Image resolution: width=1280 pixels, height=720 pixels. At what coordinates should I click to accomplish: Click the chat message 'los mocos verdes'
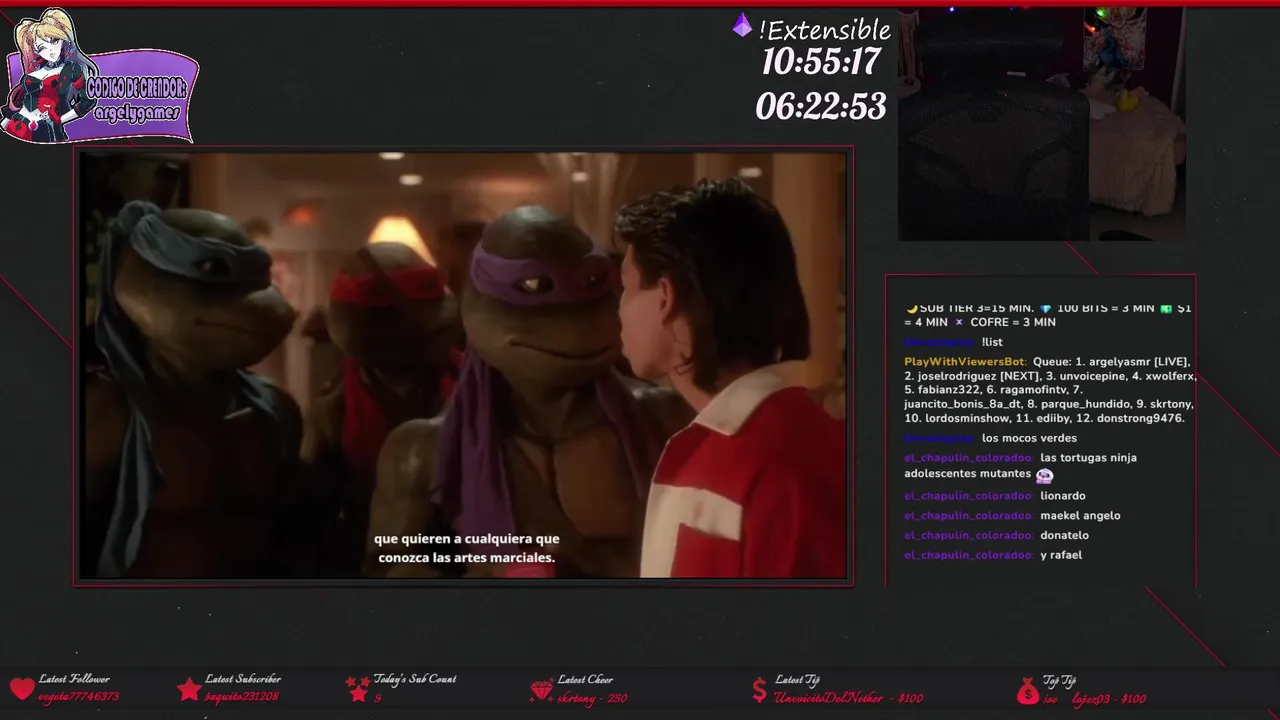click(1029, 438)
